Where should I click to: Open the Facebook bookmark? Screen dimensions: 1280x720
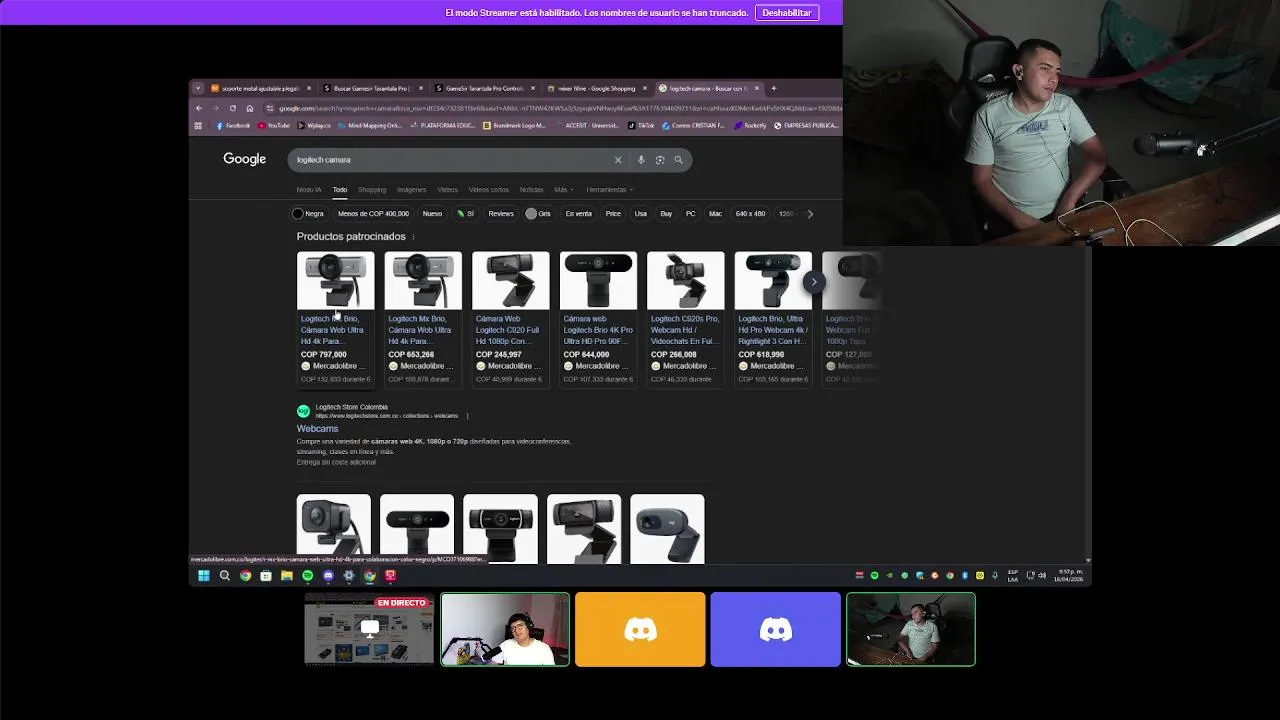pos(233,126)
